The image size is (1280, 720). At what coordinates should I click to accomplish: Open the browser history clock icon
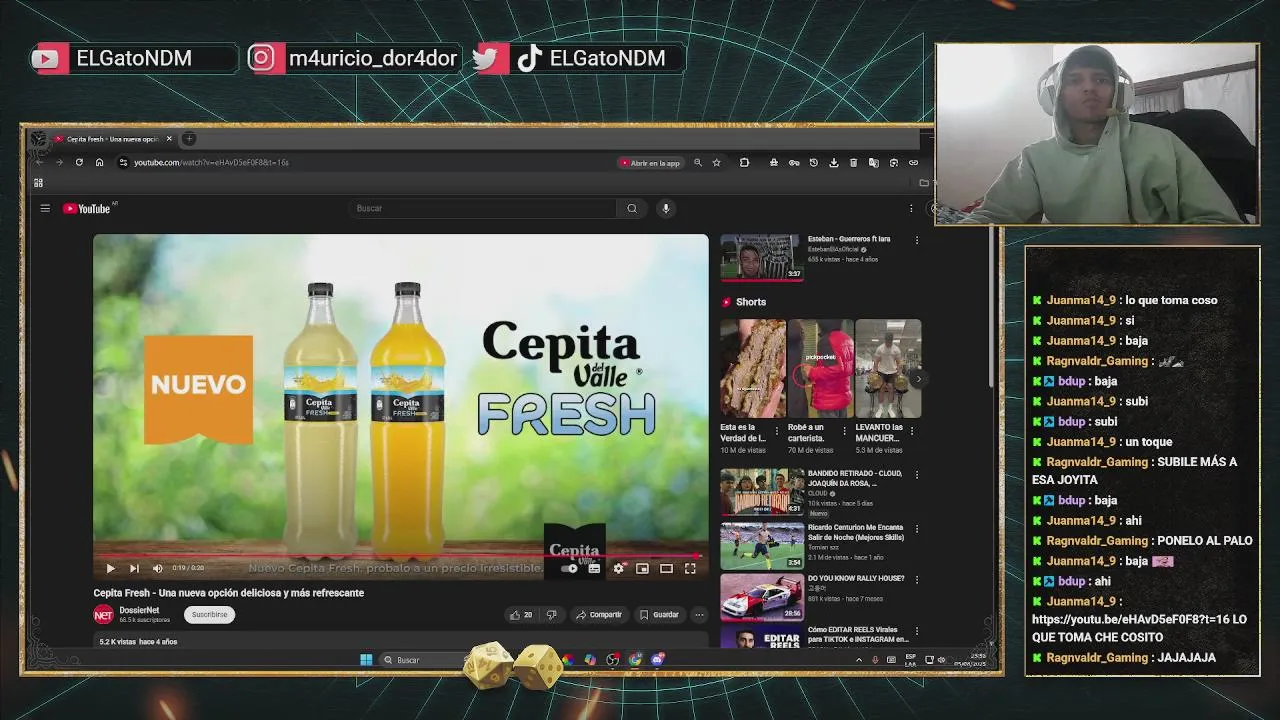tap(813, 162)
